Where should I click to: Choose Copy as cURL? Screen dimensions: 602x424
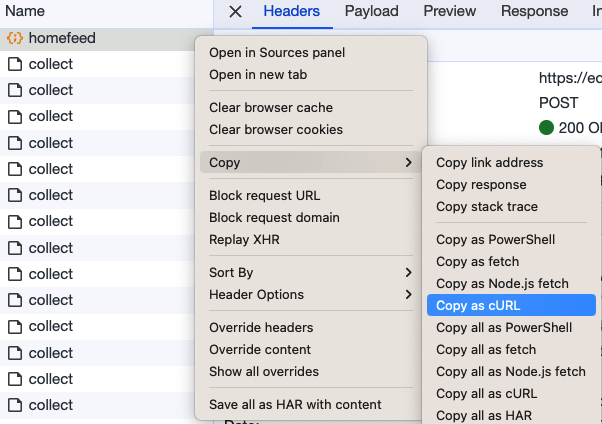click(x=478, y=306)
